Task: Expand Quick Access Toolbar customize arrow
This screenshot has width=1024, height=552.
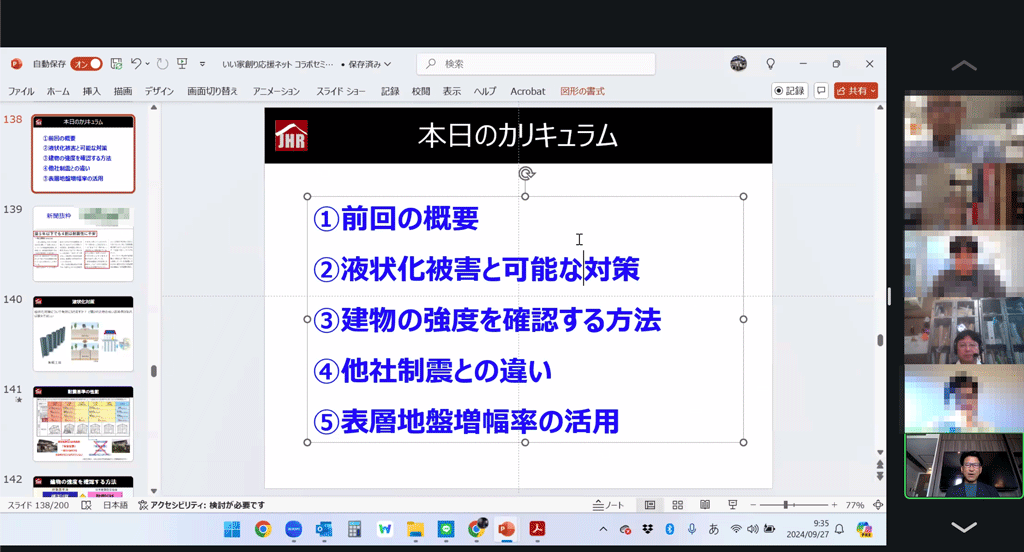Action: tap(203, 63)
